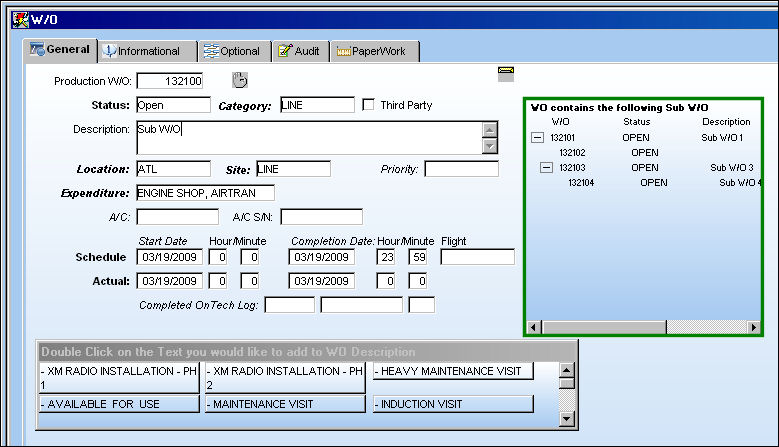Open the Optional tab

point(235,51)
